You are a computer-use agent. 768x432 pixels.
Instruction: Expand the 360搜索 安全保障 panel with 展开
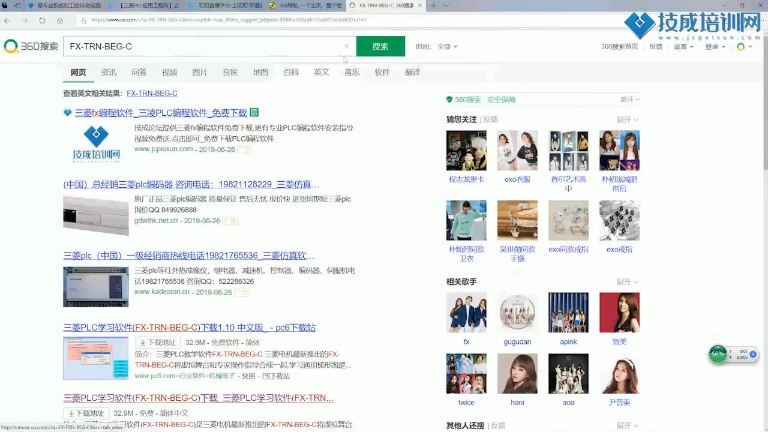click(x=630, y=99)
